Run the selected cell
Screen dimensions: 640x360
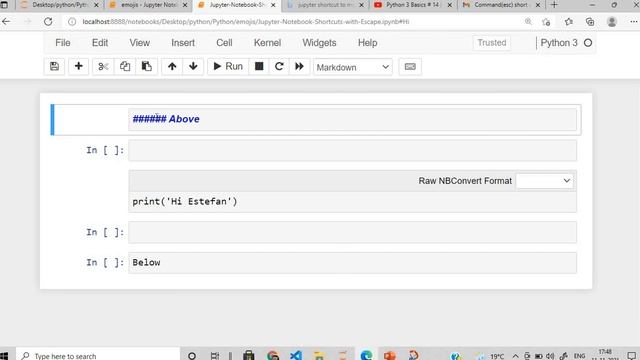coord(228,67)
